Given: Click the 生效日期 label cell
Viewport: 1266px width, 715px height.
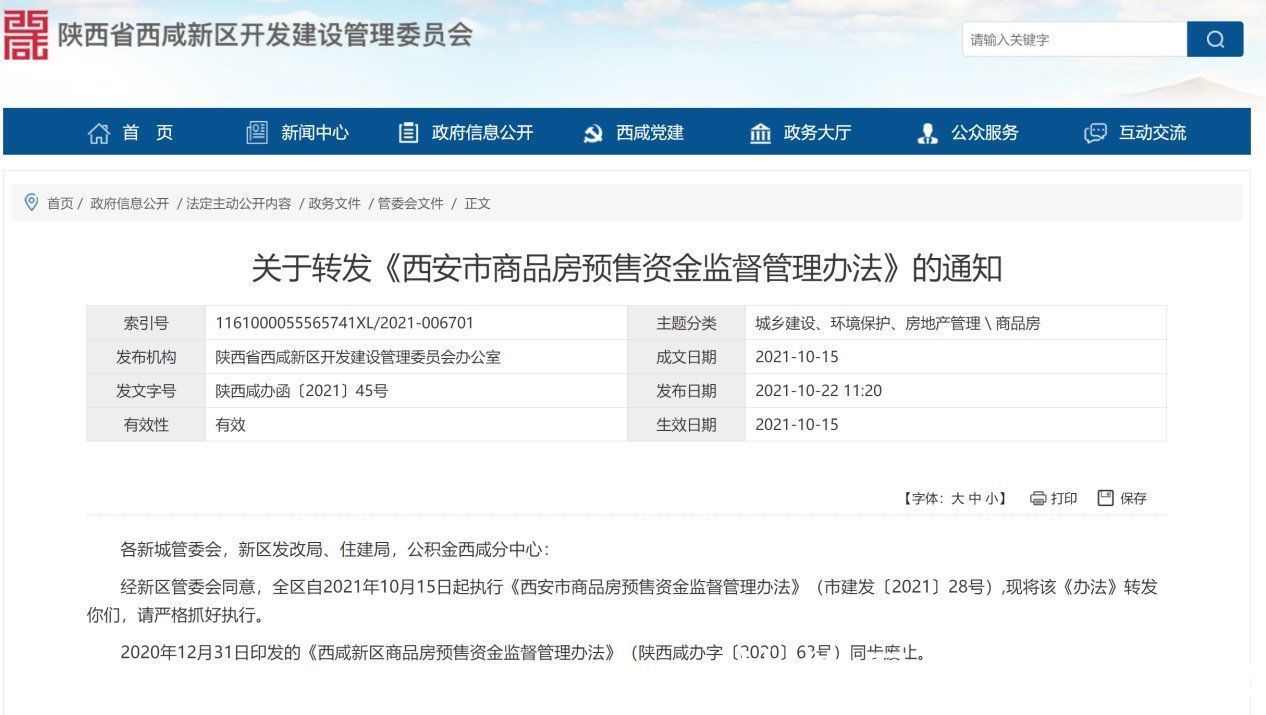Looking at the screenshot, I should point(687,425).
